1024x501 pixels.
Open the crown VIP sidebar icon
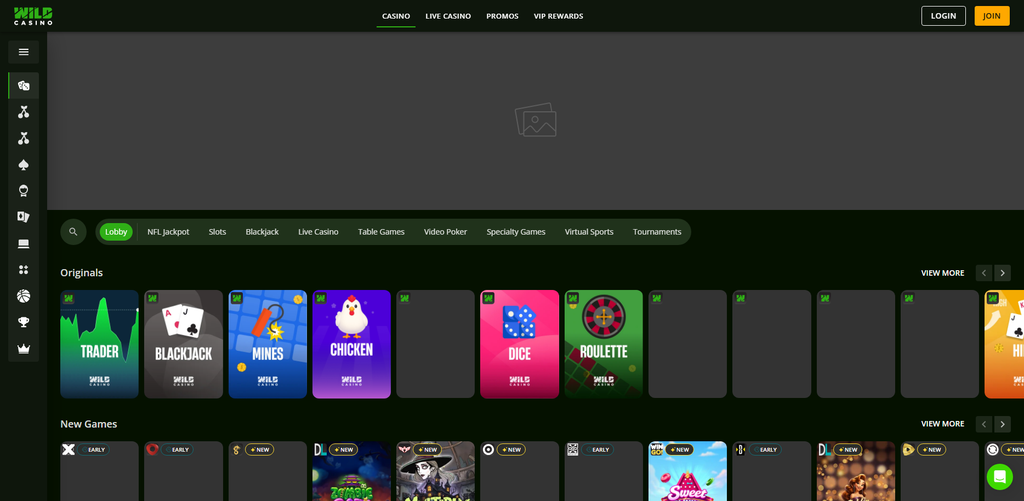(x=24, y=349)
